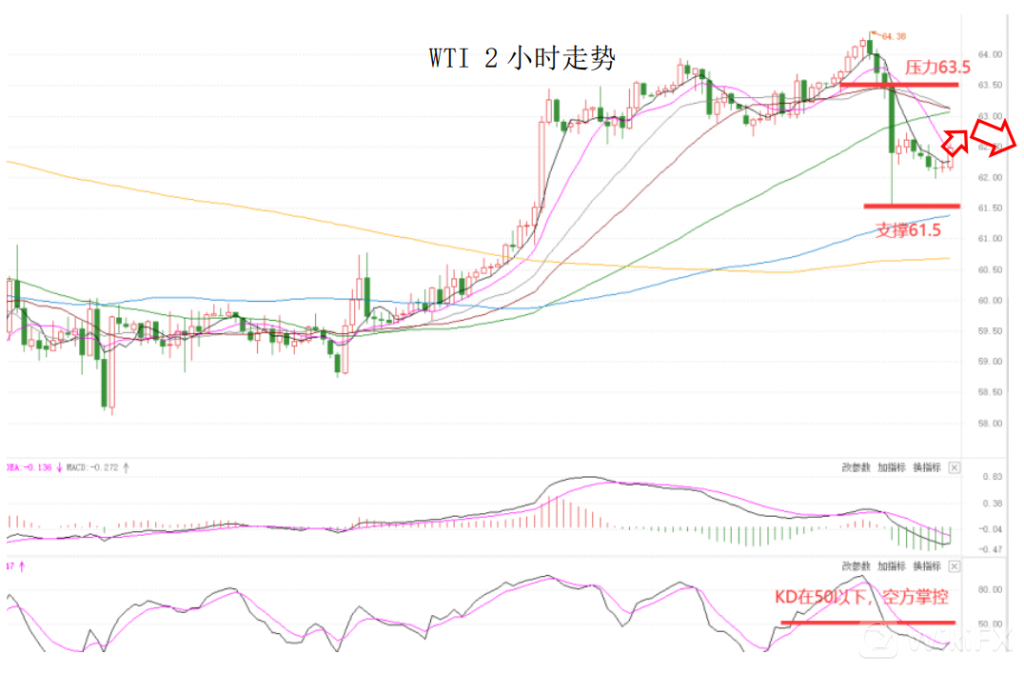Click the up arrow beside MACD value -0.272
The image size is (1024, 674).
click(x=126, y=467)
